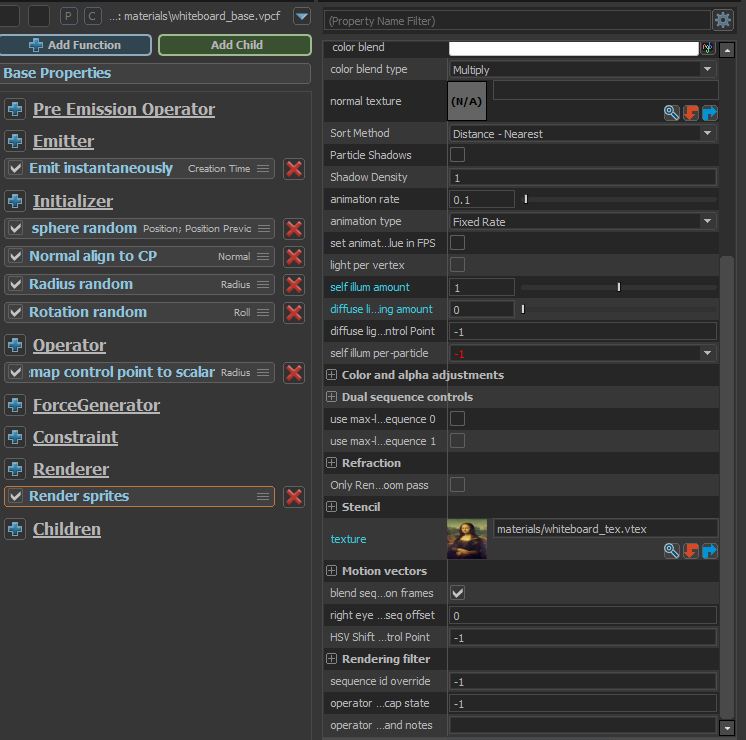
Task: Click Add Function button
Action: [x=75, y=45]
